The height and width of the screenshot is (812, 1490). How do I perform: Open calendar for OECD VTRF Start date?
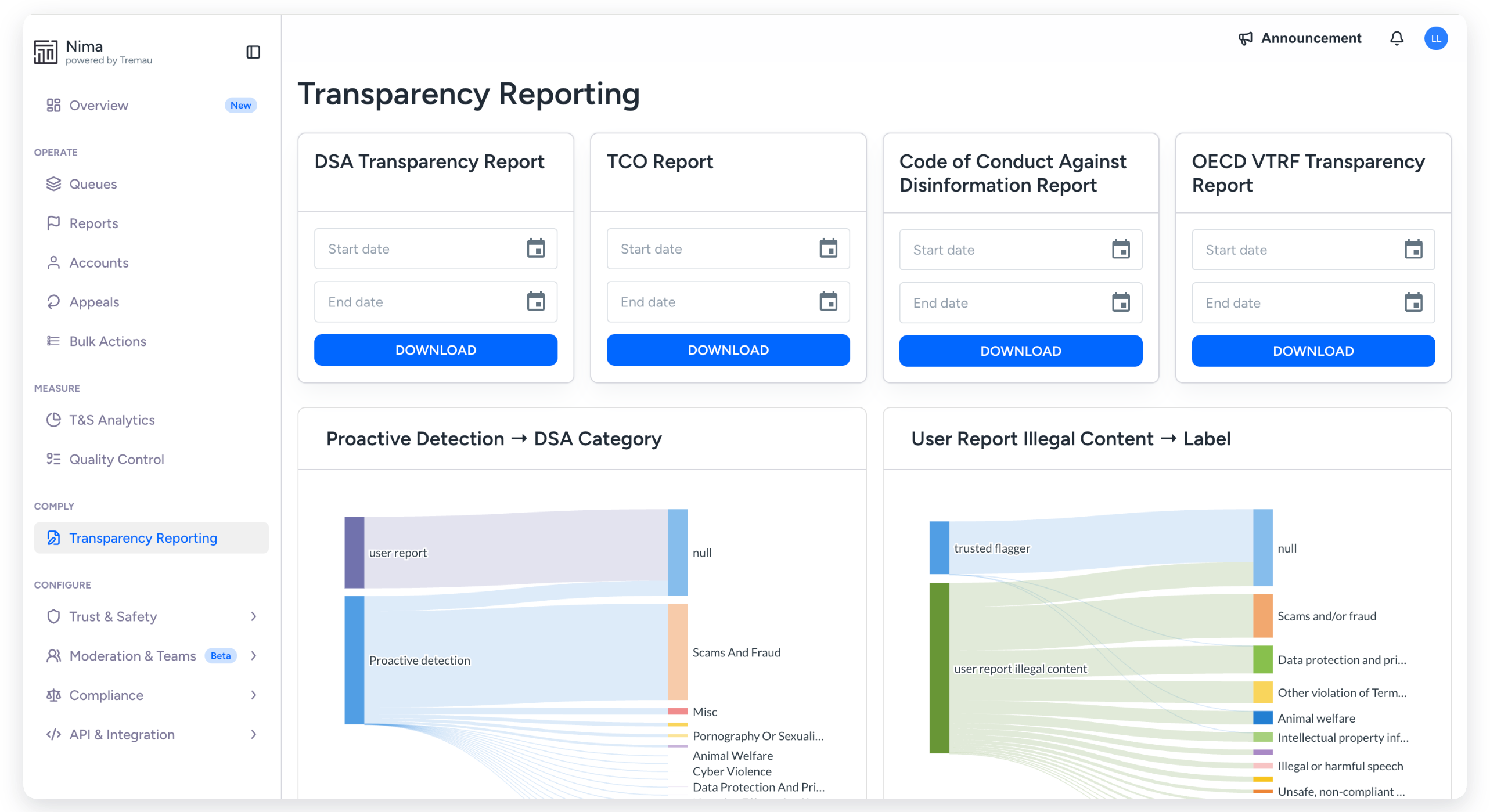pyautogui.click(x=1413, y=250)
